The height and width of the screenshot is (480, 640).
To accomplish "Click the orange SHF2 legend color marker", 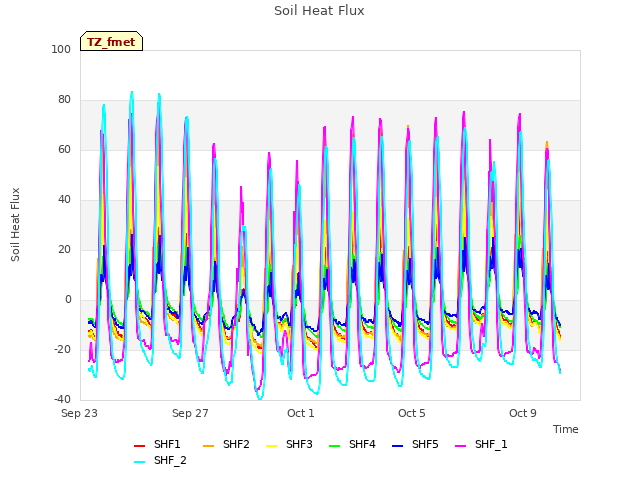I will coord(209,446).
